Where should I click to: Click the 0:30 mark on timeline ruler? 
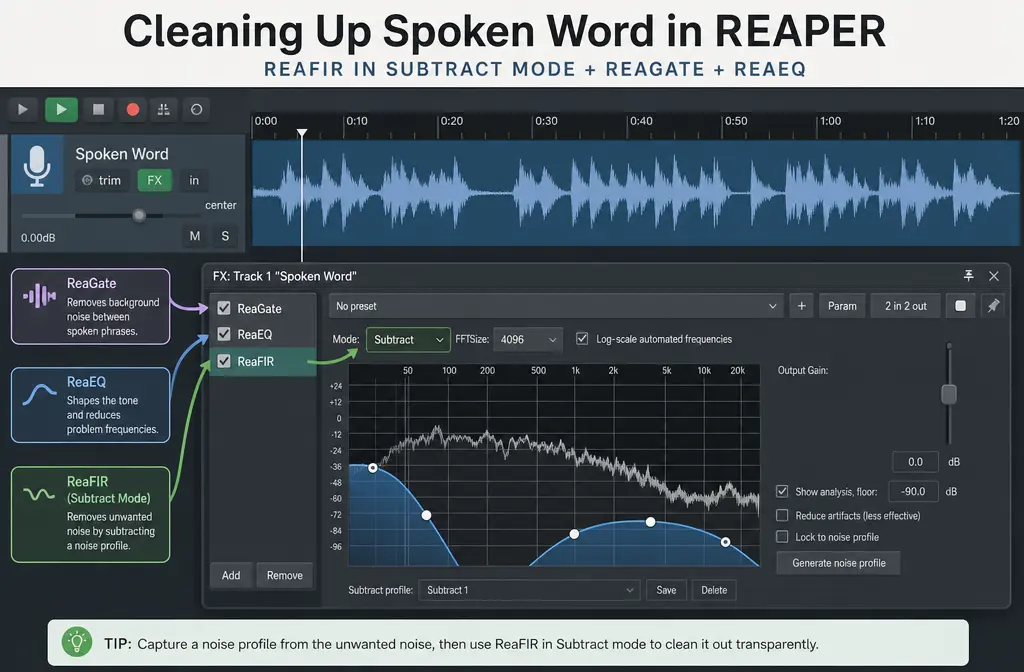tap(546, 121)
